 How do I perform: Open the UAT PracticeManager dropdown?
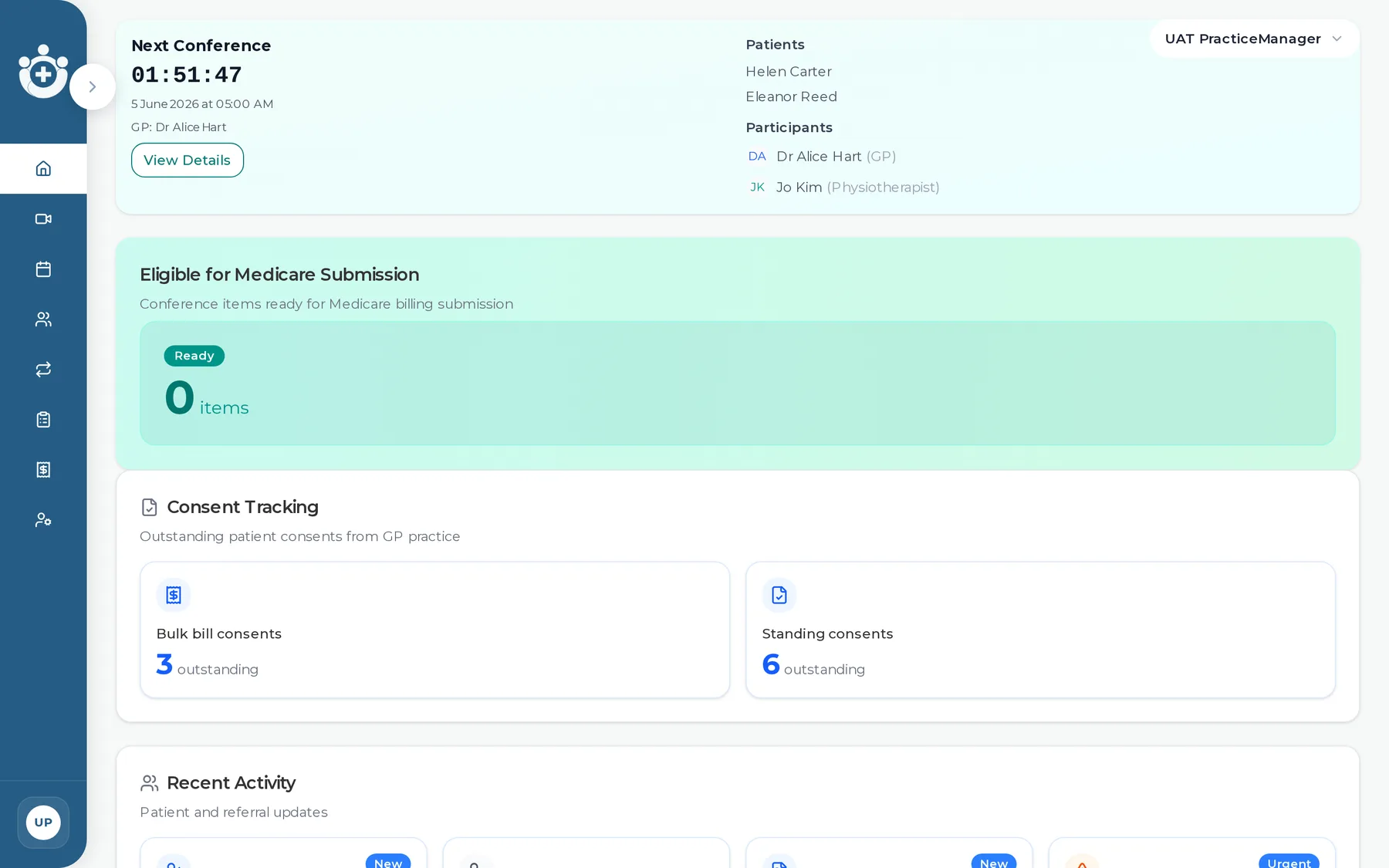coord(1255,39)
